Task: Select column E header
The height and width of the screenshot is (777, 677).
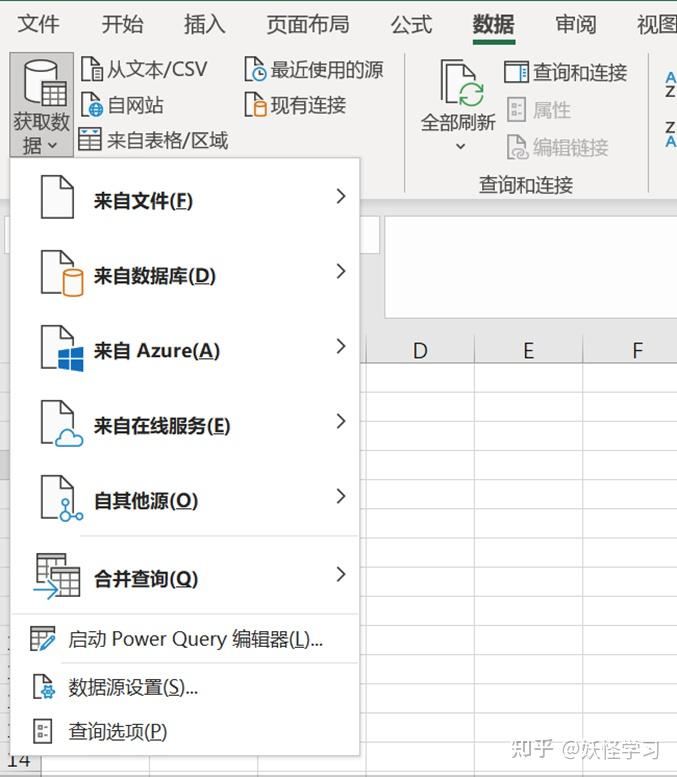Action: [529, 350]
